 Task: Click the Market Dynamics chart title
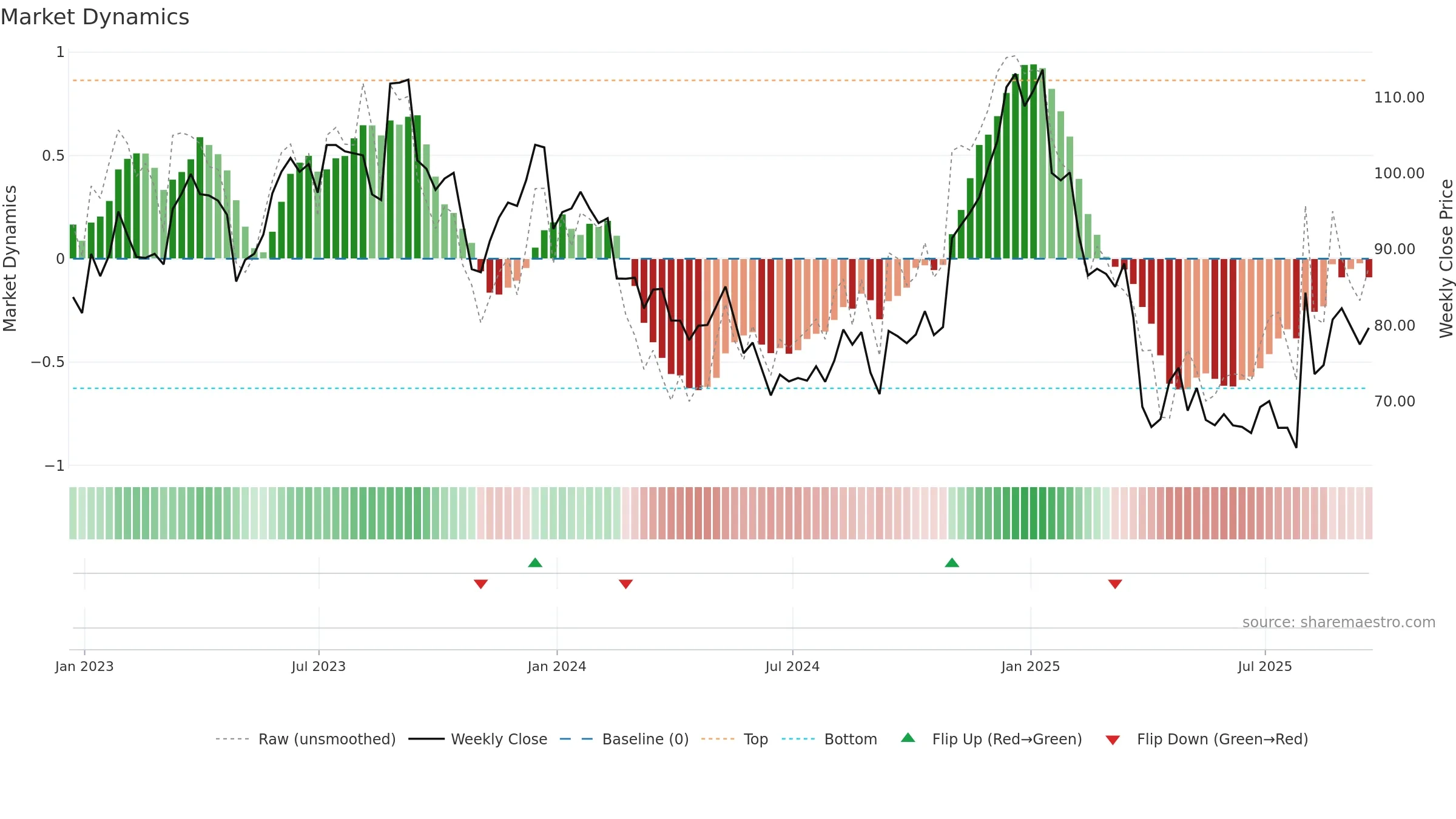[95, 17]
